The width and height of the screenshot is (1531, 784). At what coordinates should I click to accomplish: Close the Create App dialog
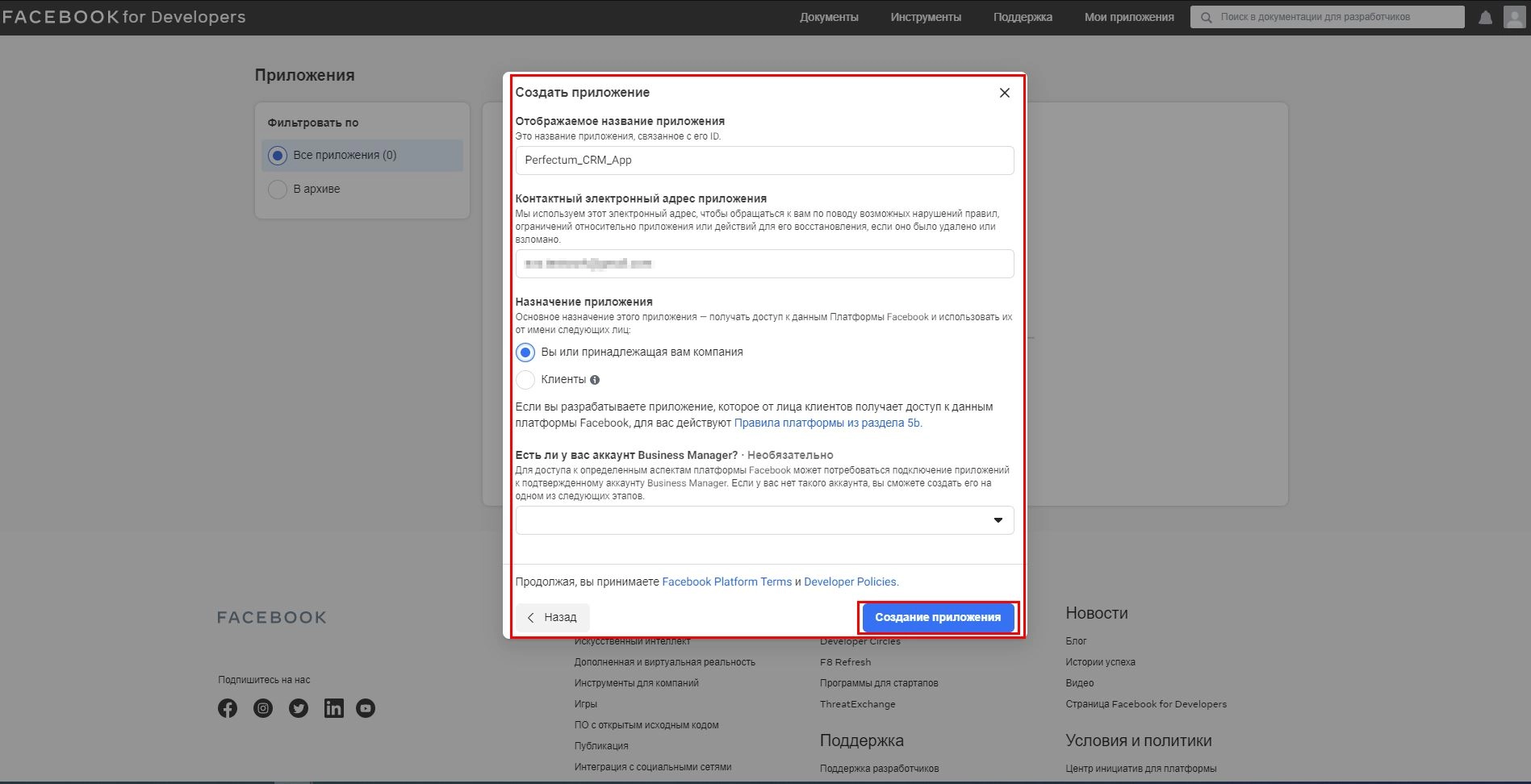click(x=1004, y=93)
